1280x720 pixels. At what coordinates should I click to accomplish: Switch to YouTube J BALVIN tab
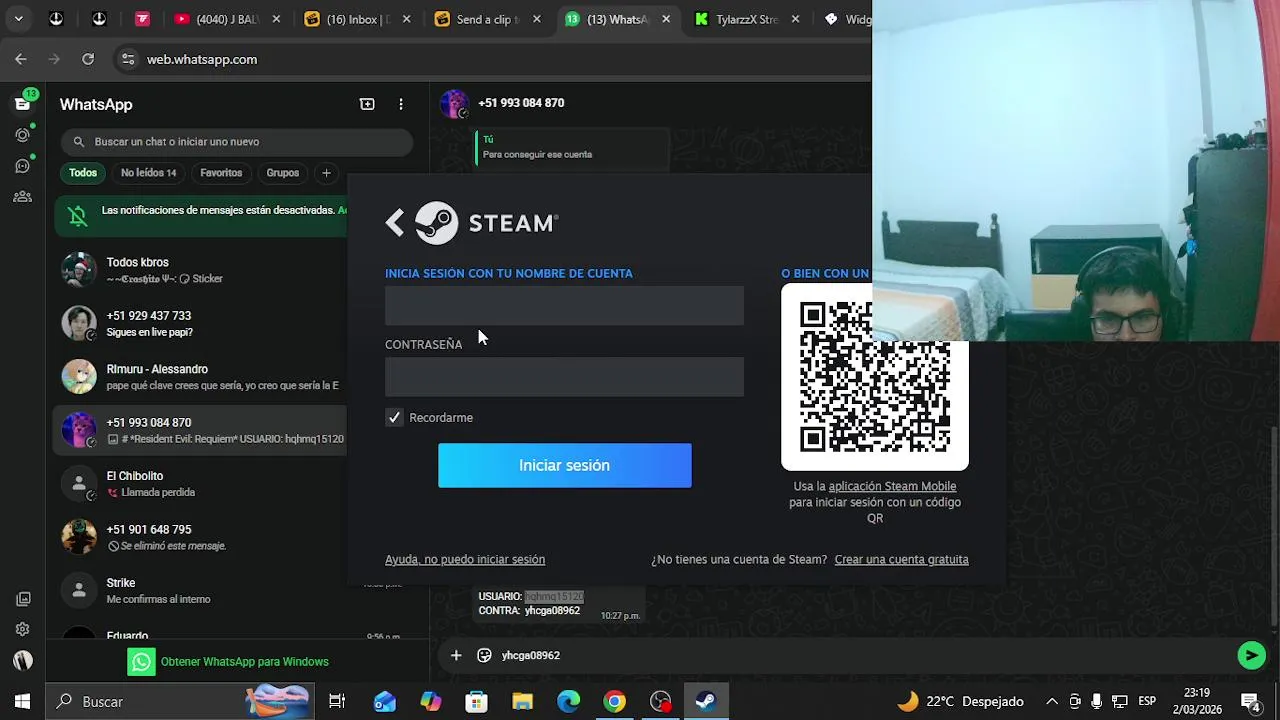(x=225, y=19)
